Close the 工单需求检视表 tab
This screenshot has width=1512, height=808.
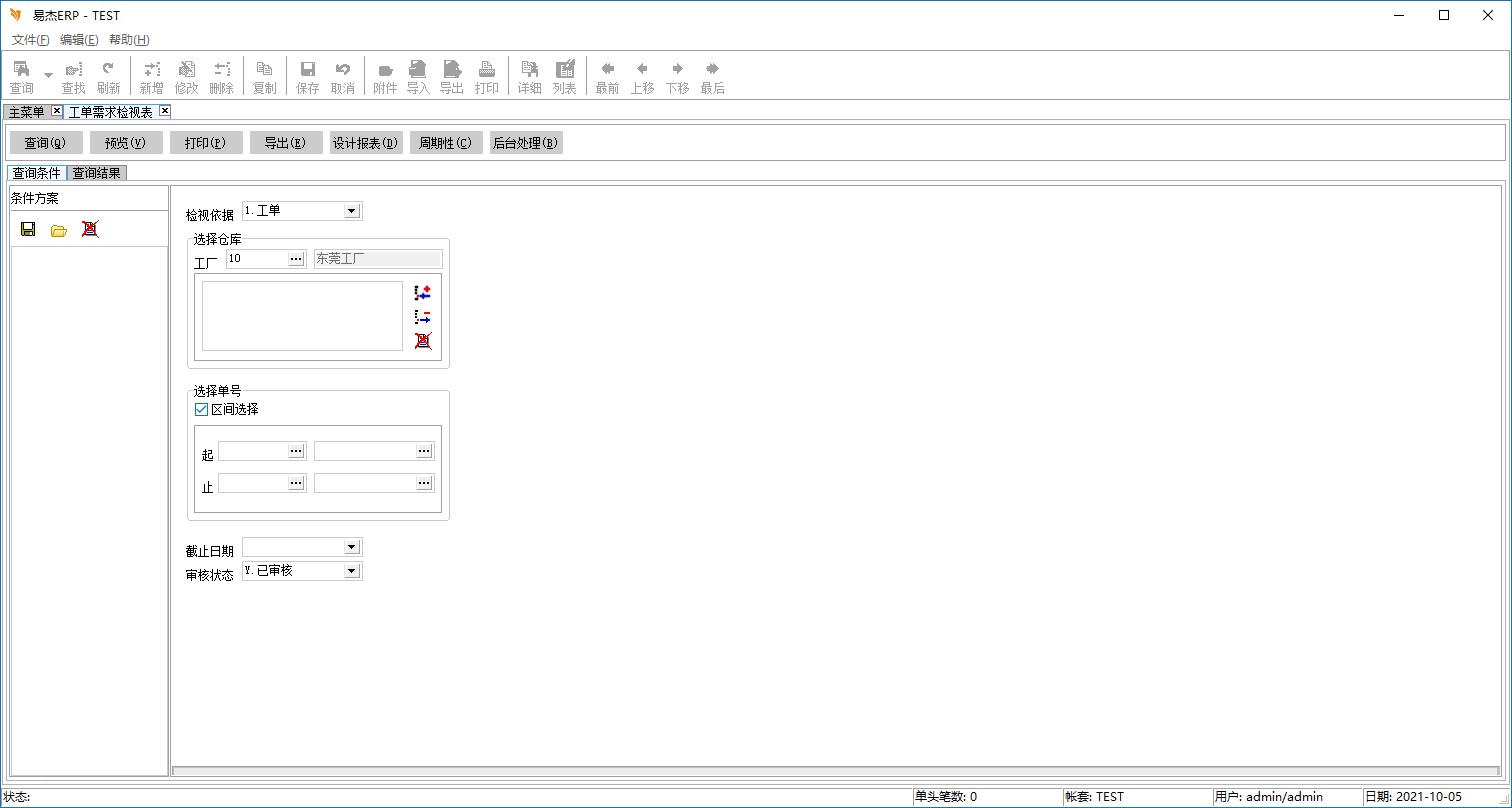[x=165, y=111]
